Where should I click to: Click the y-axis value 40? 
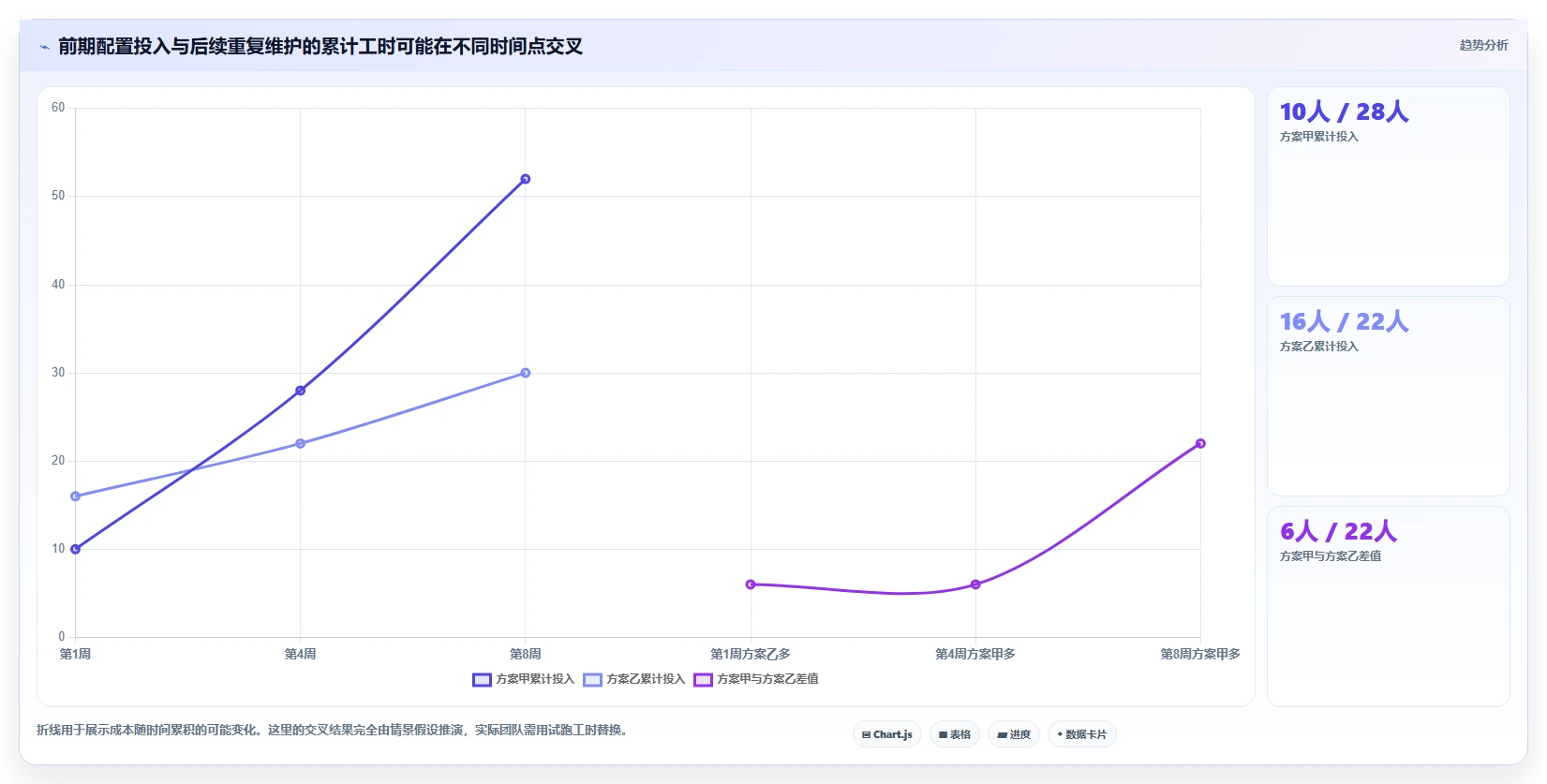click(x=58, y=285)
